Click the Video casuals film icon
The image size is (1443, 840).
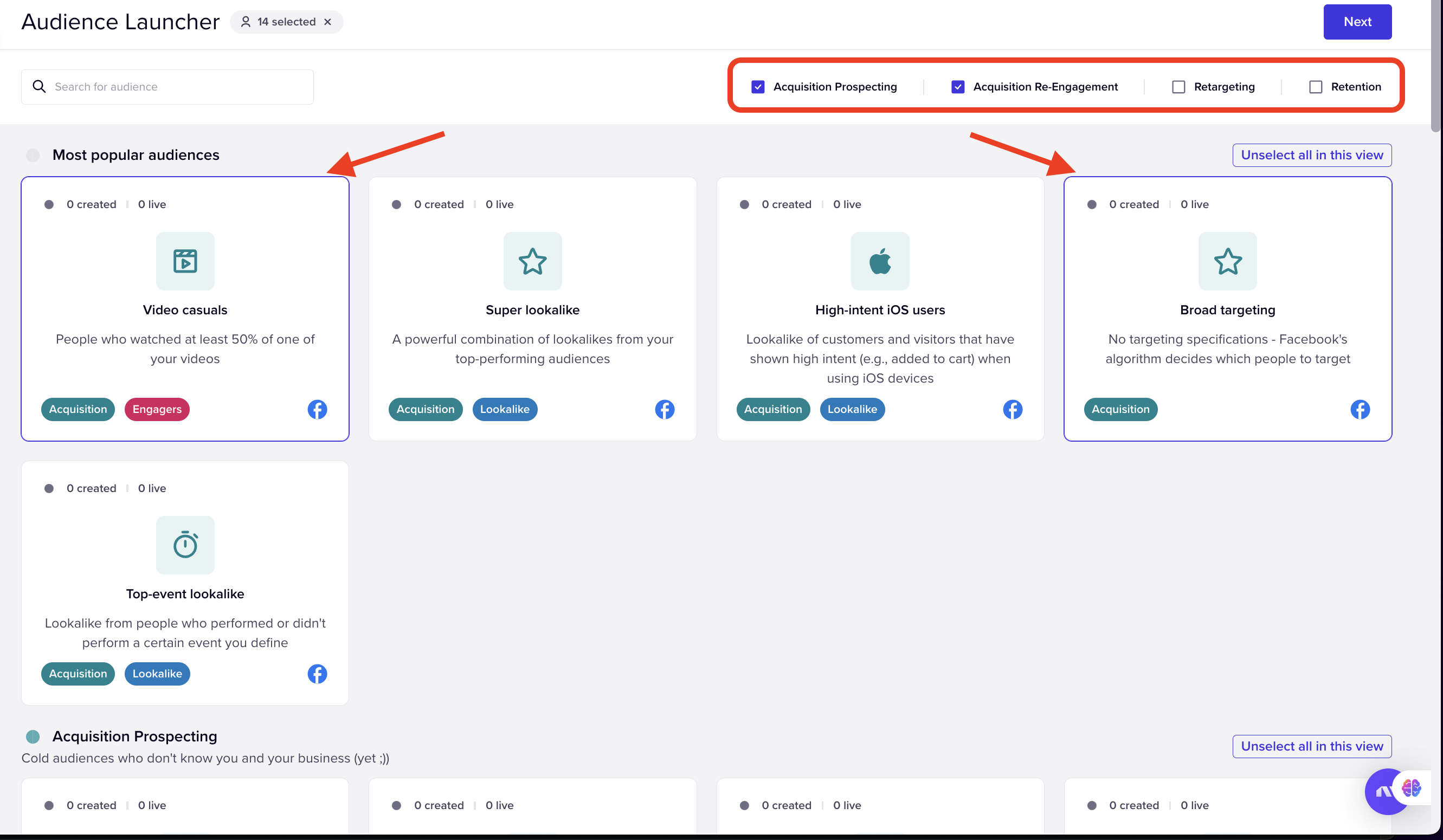coord(185,261)
